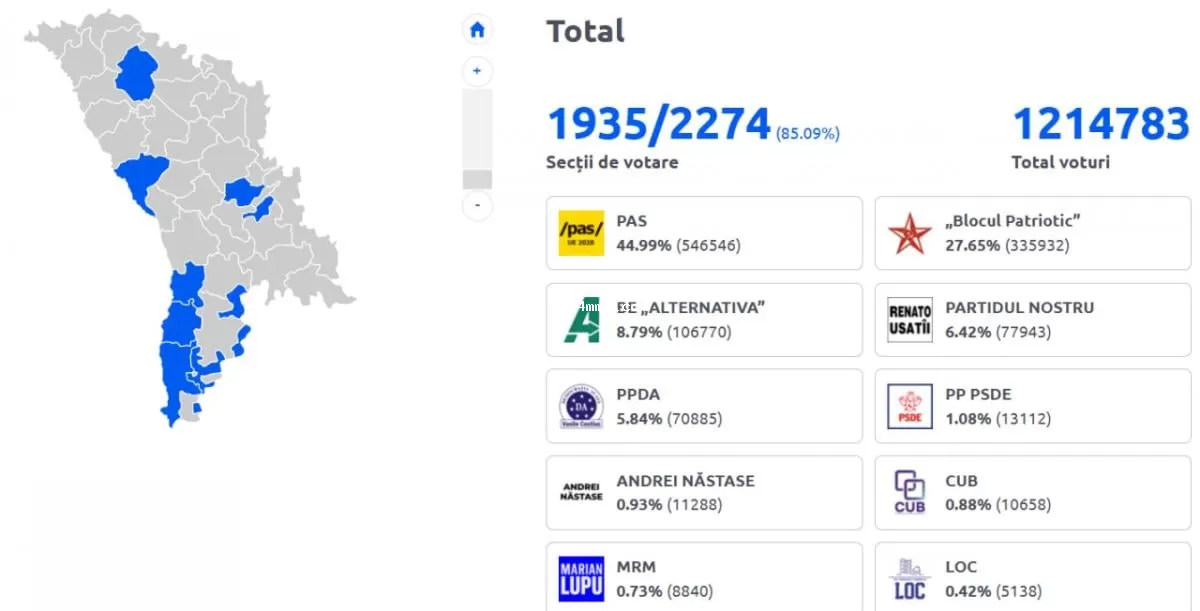Image resolution: width=1200 pixels, height=611 pixels.
Task: Zoom in with the plus button
Action: pos(477,71)
